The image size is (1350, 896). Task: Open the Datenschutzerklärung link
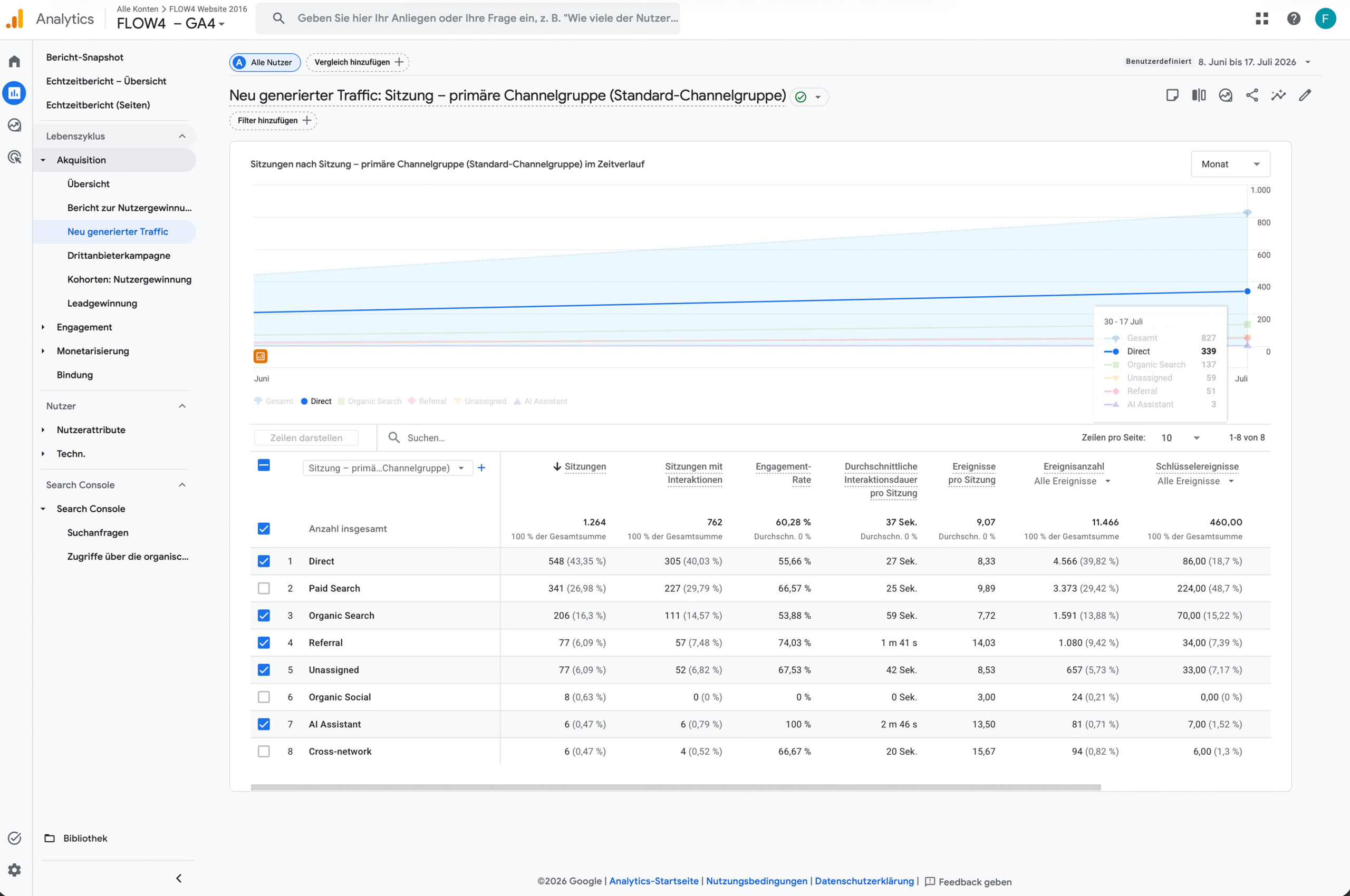(x=864, y=881)
